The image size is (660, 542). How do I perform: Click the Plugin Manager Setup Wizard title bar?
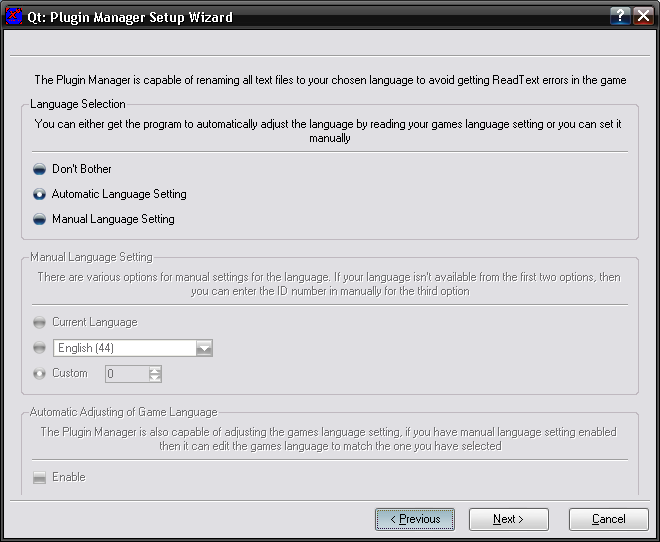click(300, 17)
